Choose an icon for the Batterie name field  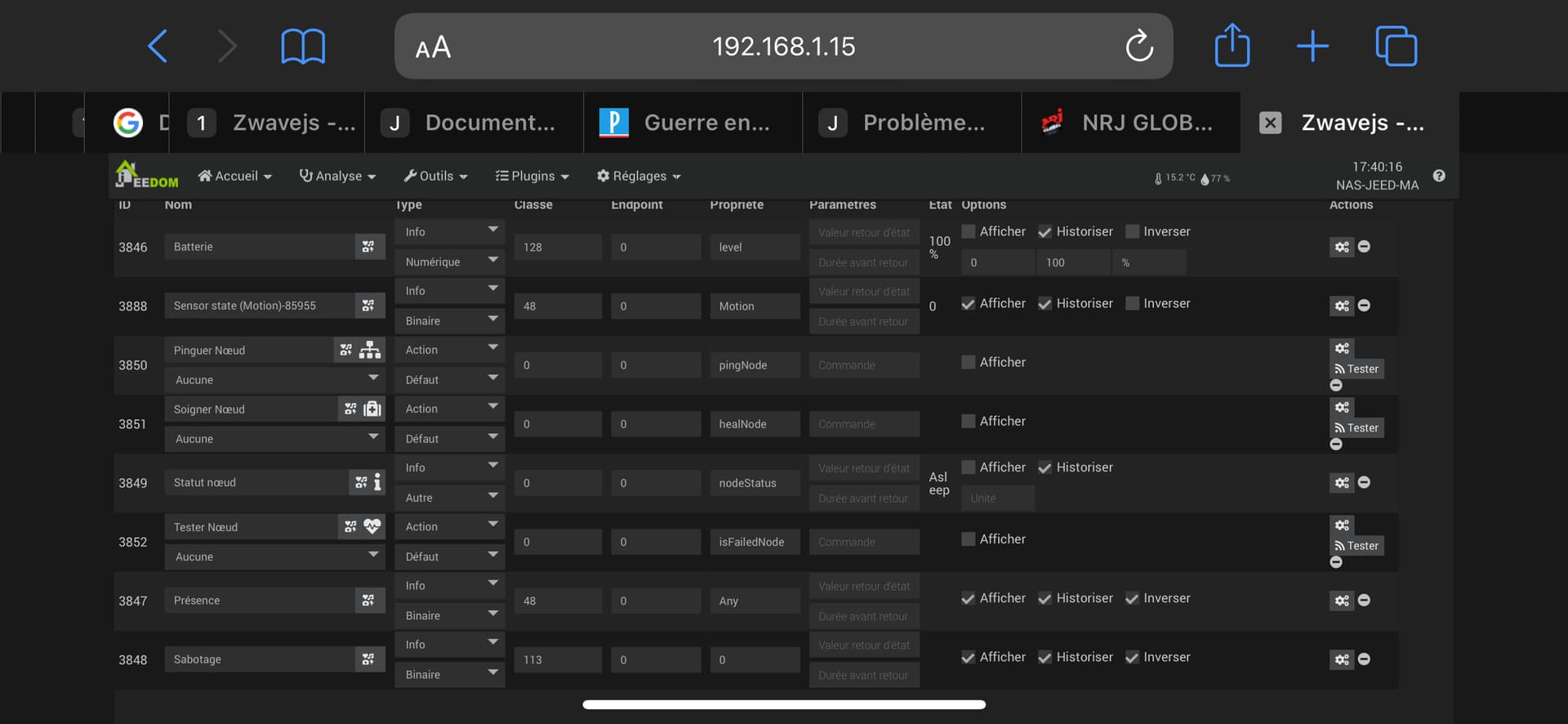coord(369,247)
